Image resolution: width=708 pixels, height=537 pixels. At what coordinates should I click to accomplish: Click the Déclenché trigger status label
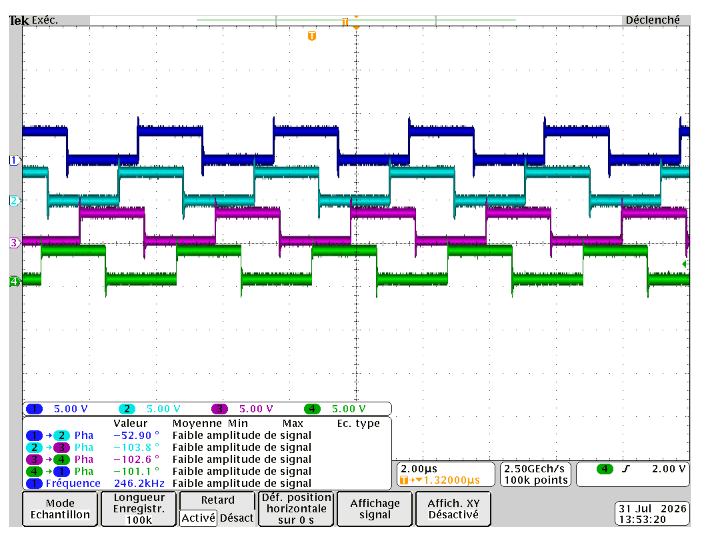click(x=652, y=20)
